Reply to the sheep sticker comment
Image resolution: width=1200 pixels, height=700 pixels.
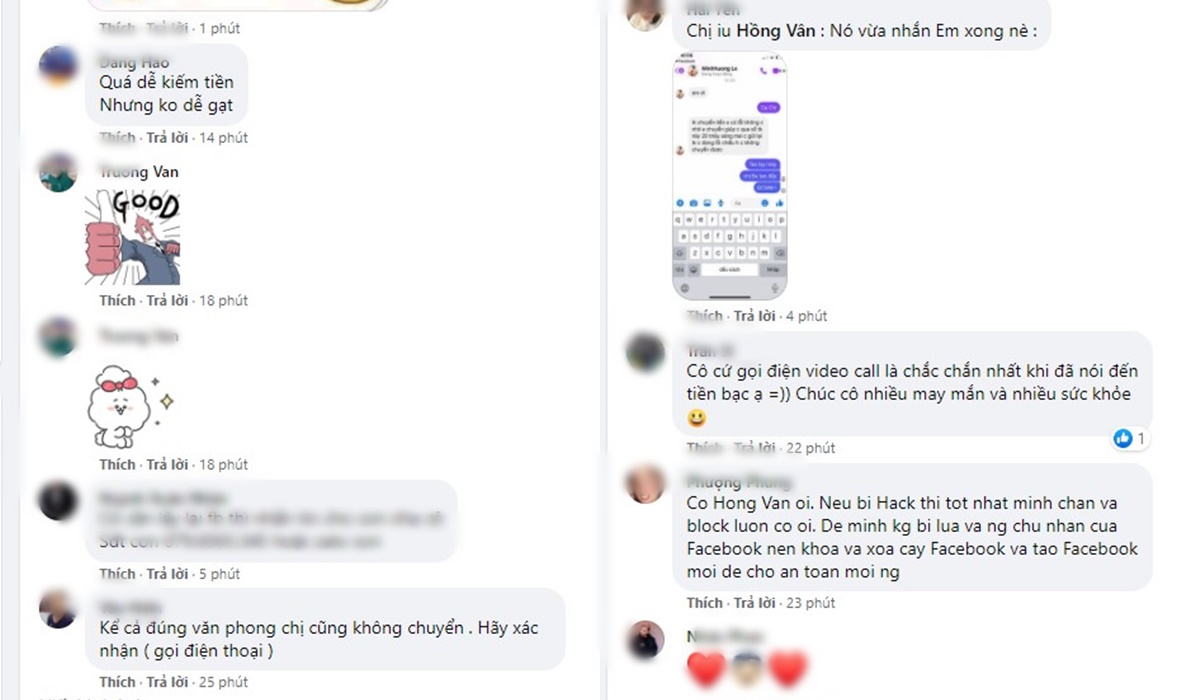[167, 464]
